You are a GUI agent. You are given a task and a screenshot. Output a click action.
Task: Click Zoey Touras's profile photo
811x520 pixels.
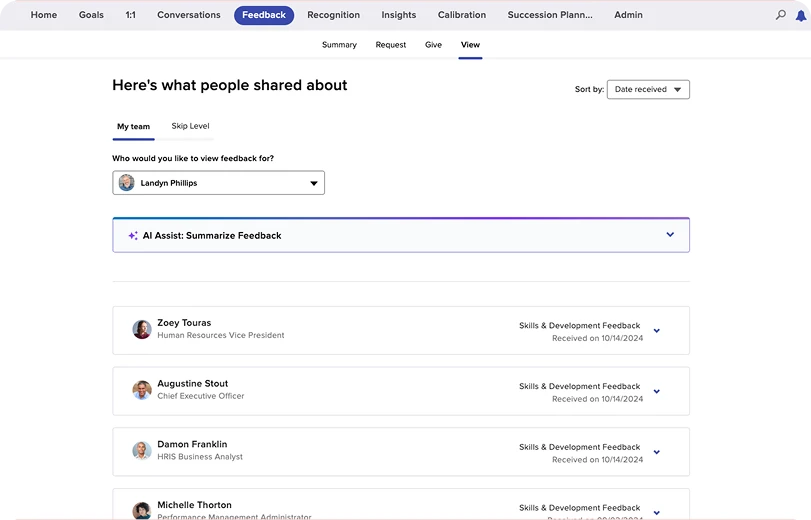click(142, 330)
